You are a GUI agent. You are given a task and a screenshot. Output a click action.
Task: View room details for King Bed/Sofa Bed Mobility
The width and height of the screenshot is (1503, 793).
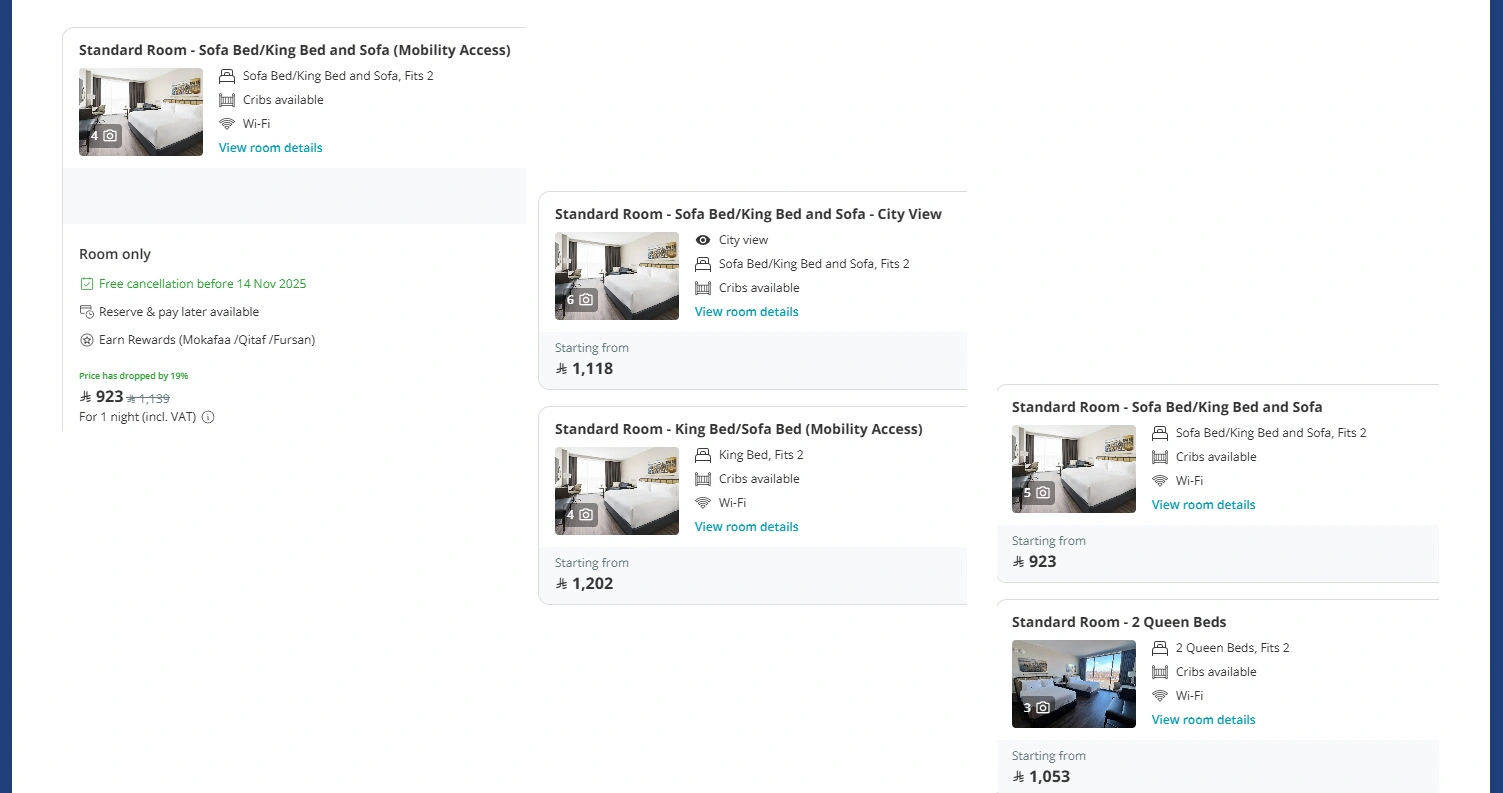[746, 527]
